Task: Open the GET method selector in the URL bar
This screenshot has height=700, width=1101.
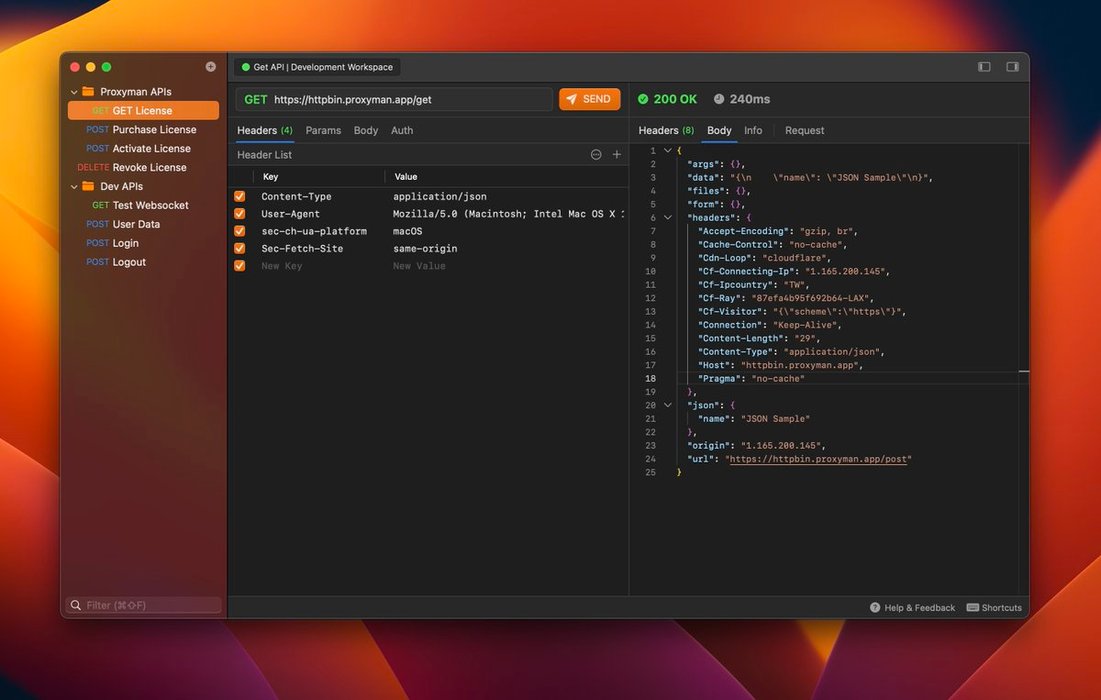Action: click(256, 100)
